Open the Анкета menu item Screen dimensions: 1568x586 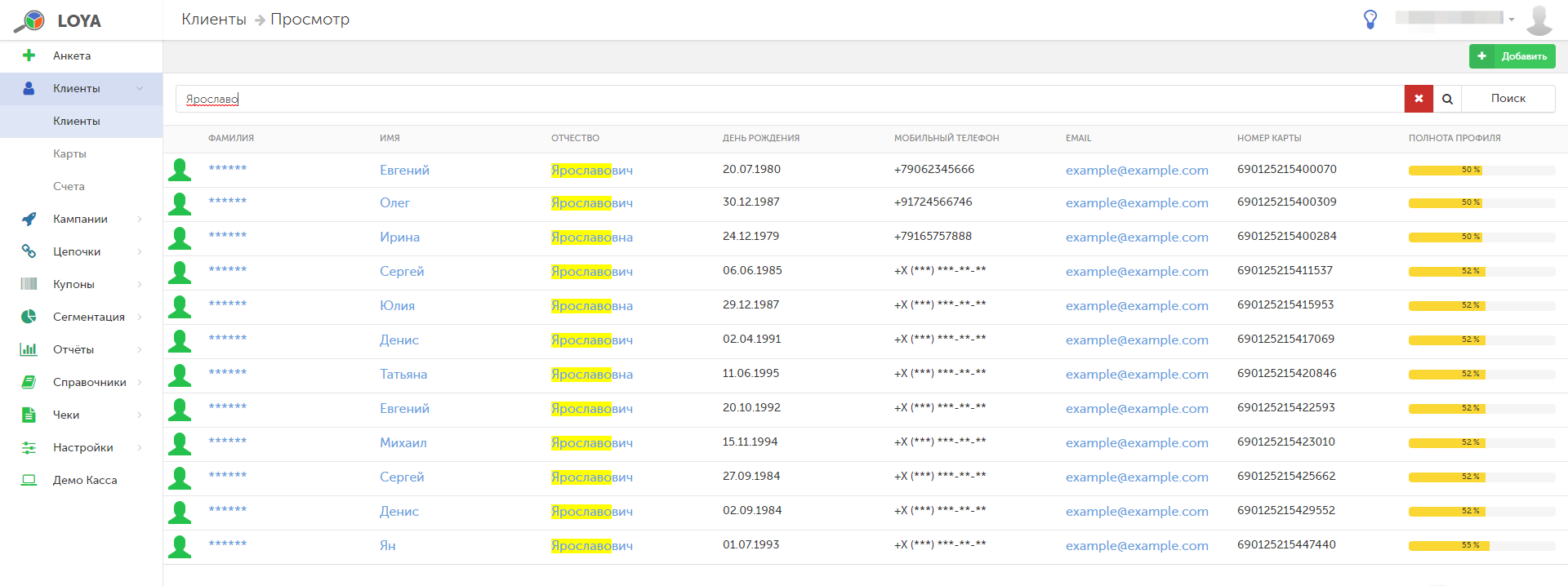tap(81, 55)
